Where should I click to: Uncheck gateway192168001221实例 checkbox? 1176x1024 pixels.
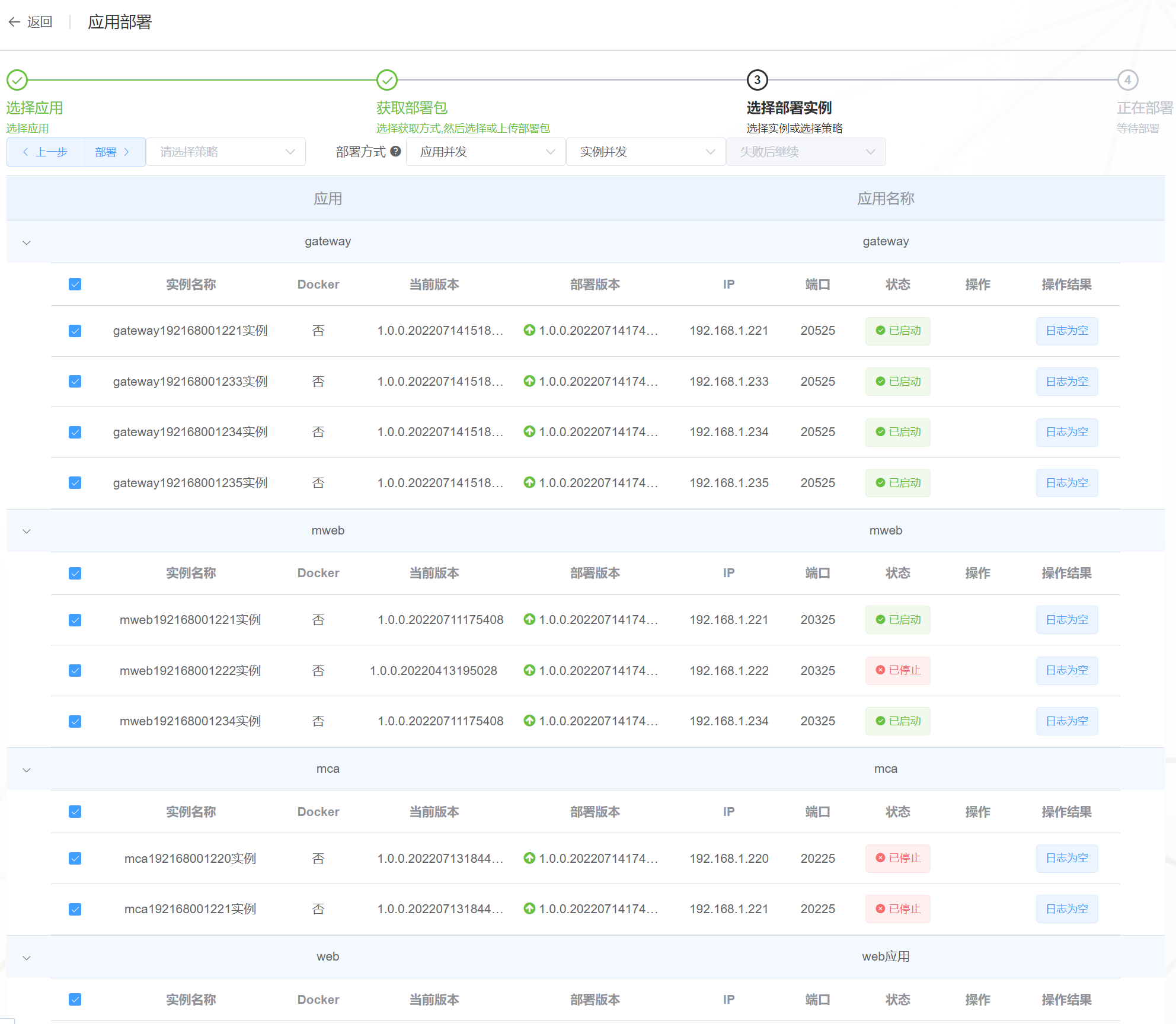pyautogui.click(x=75, y=331)
